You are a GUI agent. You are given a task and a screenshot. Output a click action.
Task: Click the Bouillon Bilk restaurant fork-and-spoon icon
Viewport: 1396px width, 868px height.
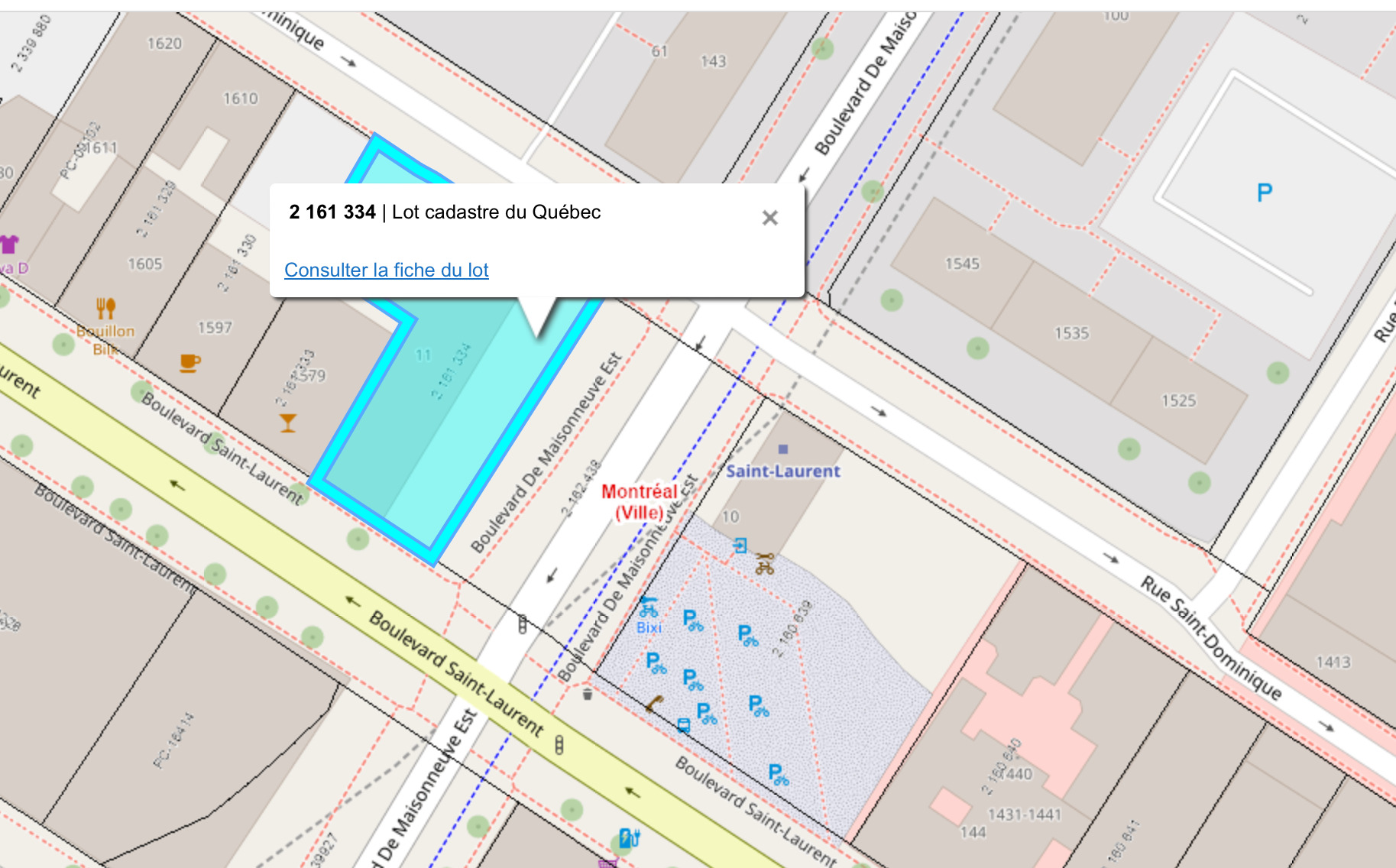click(105, 308)
